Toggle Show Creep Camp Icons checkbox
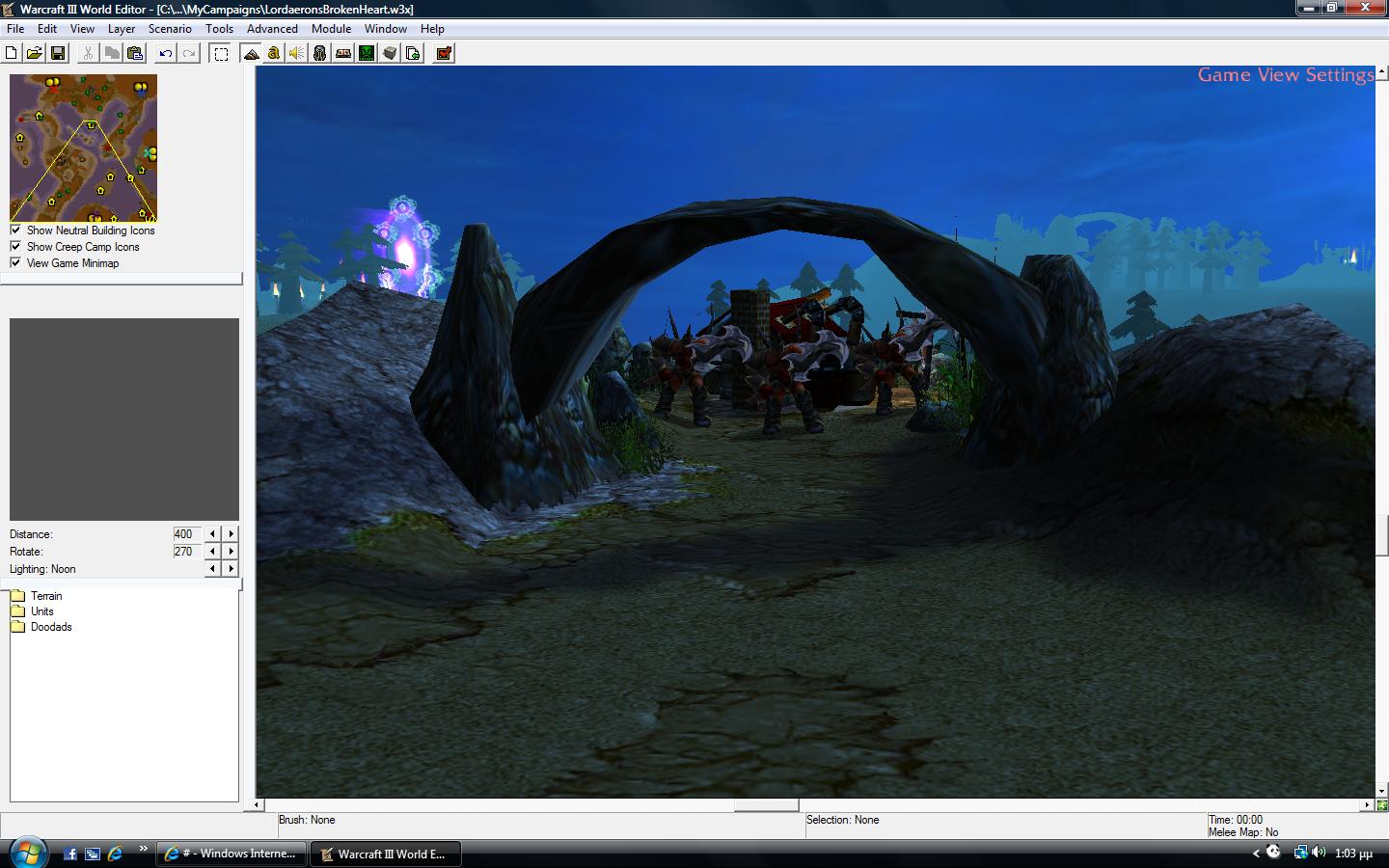 [15, 246]
